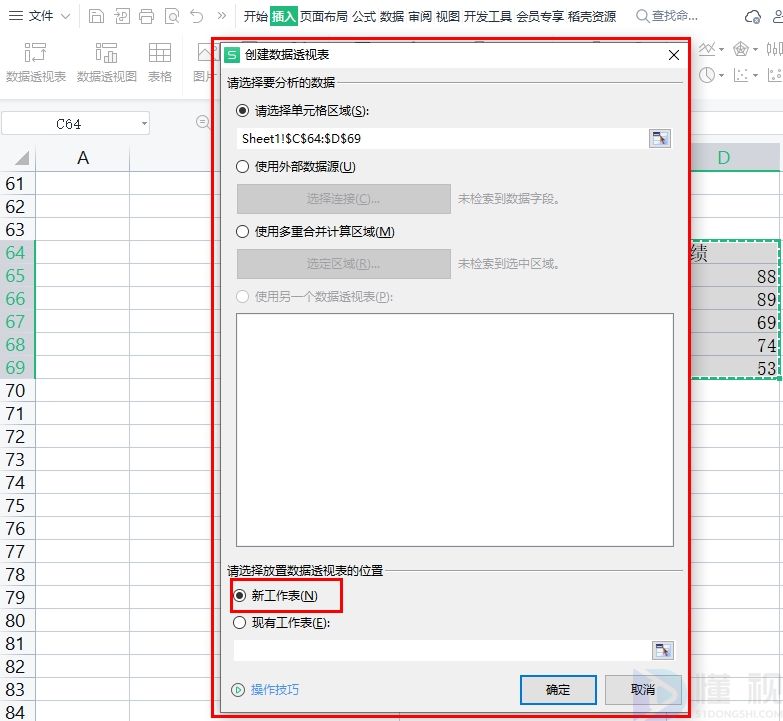Click the 数据透视表 ribbon icon

[35, 62]
